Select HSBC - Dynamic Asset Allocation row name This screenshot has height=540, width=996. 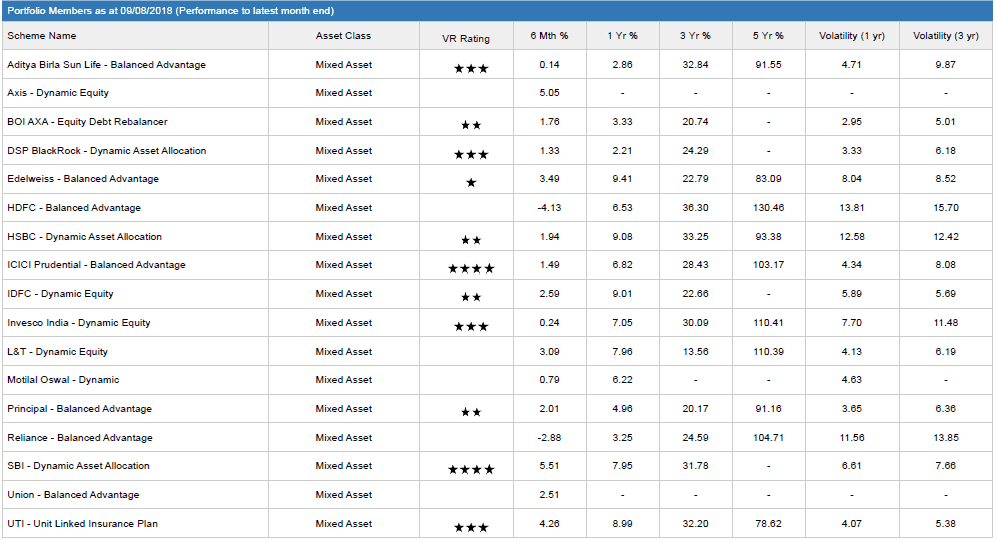tap(84, 237)
